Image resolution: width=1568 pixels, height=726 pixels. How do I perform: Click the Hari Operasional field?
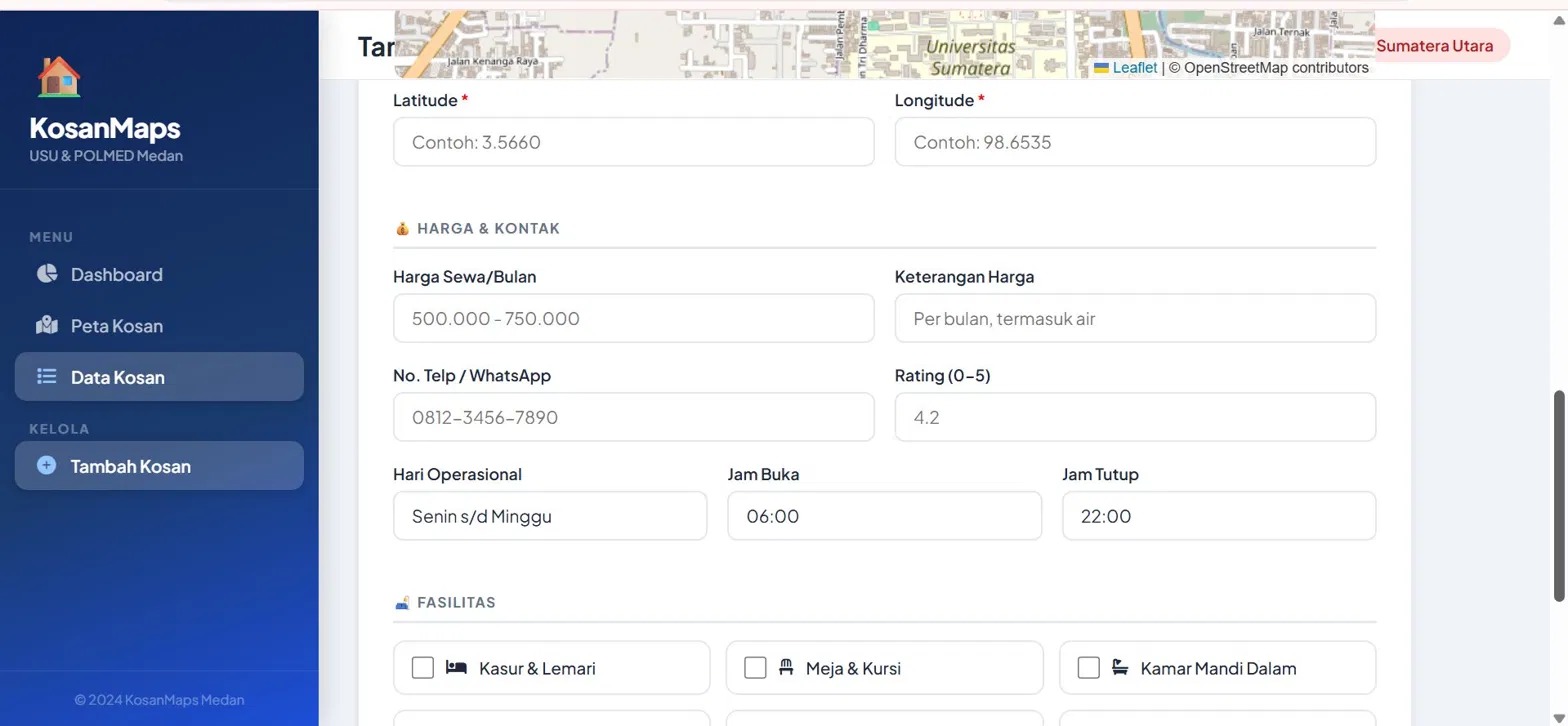tap(550, 516)
